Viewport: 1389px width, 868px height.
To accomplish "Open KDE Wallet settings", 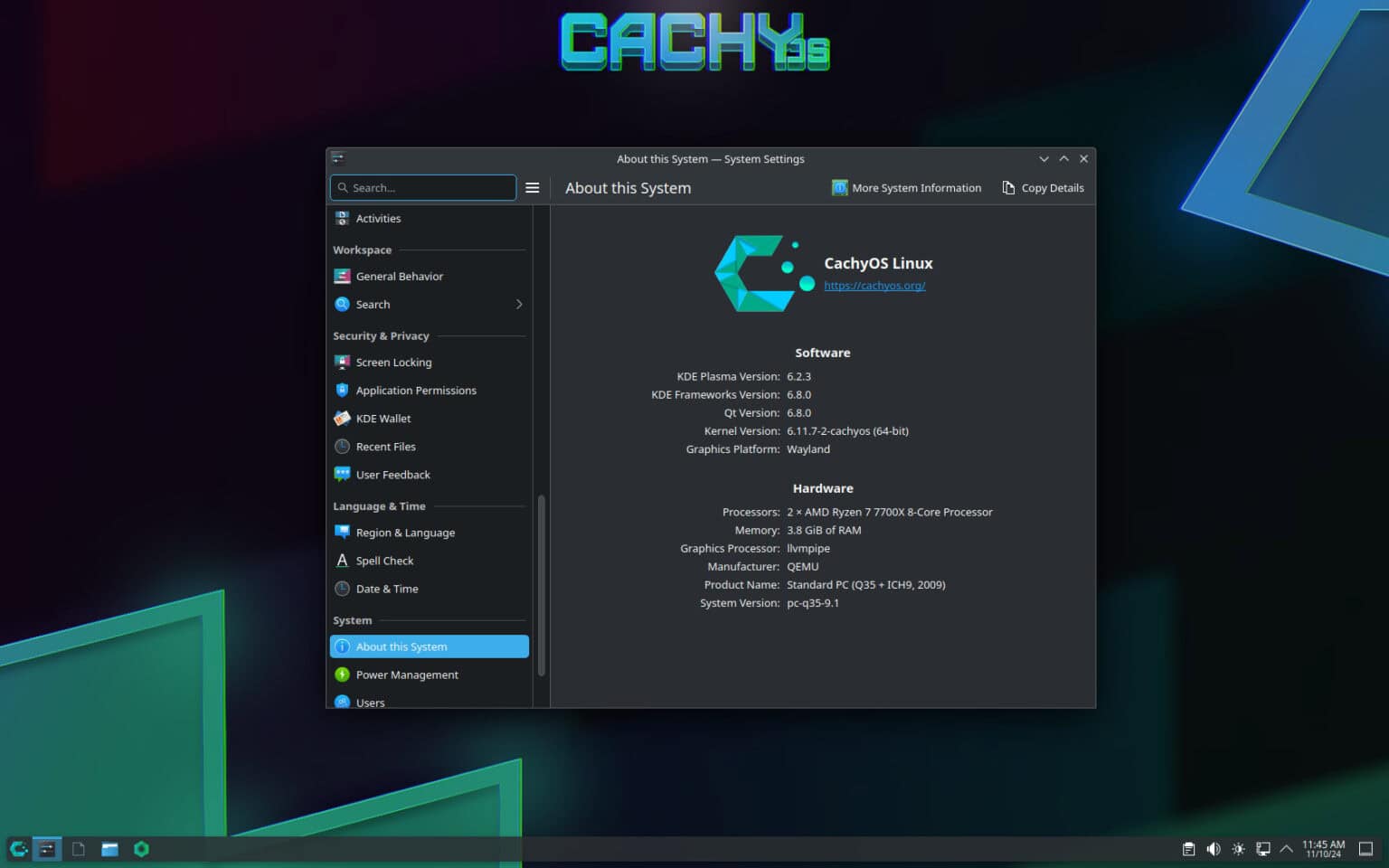I will coord(383,418).
